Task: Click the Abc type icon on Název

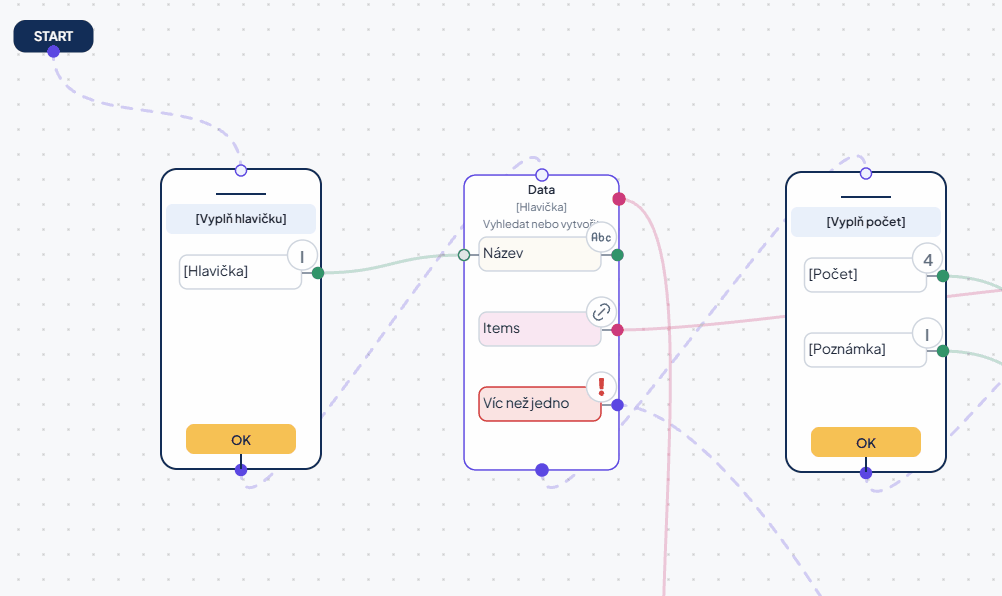Action: pyautogui.click(x=601, y=238)
